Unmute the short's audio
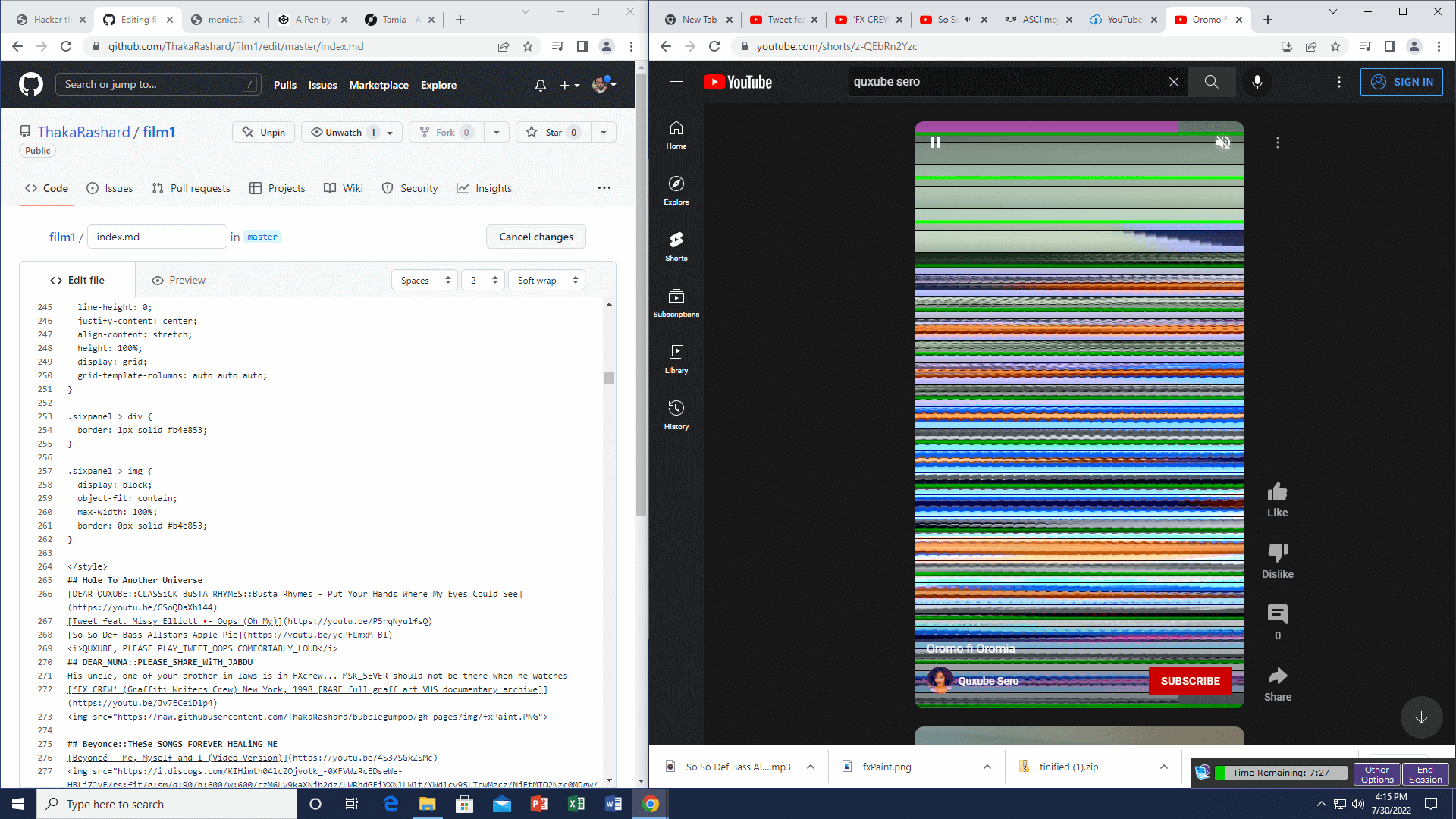This screenshot has height=819, width=1456. click(1222, 143)
